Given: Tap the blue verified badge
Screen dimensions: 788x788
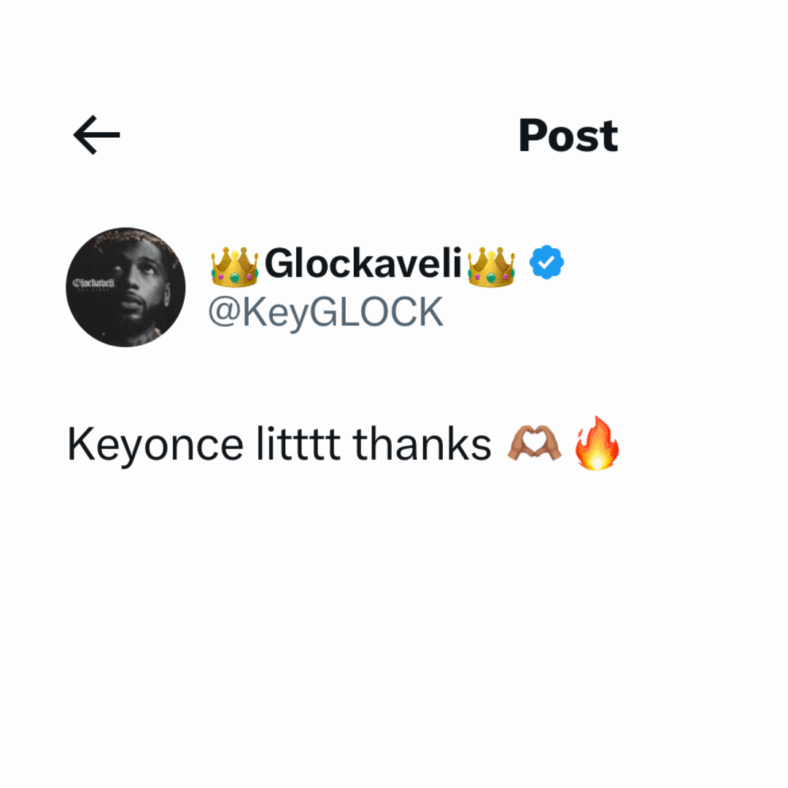Looking at the screenshot, I should point(547,262).
